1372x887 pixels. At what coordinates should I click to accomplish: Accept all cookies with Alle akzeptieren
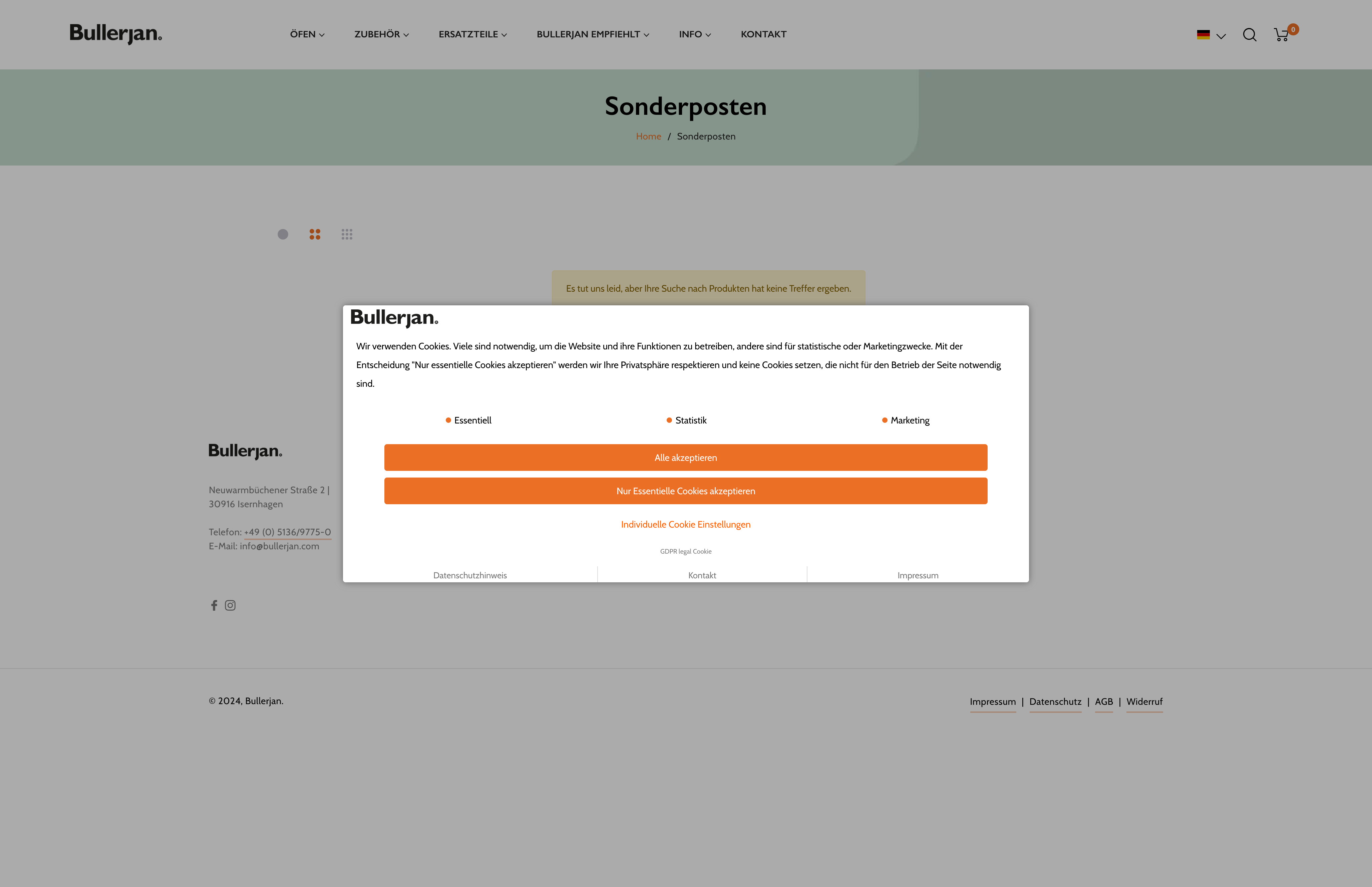pos(685,457)
